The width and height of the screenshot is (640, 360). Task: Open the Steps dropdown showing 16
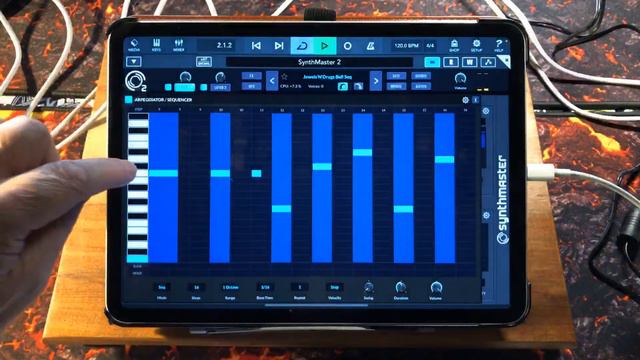(196, 287)
